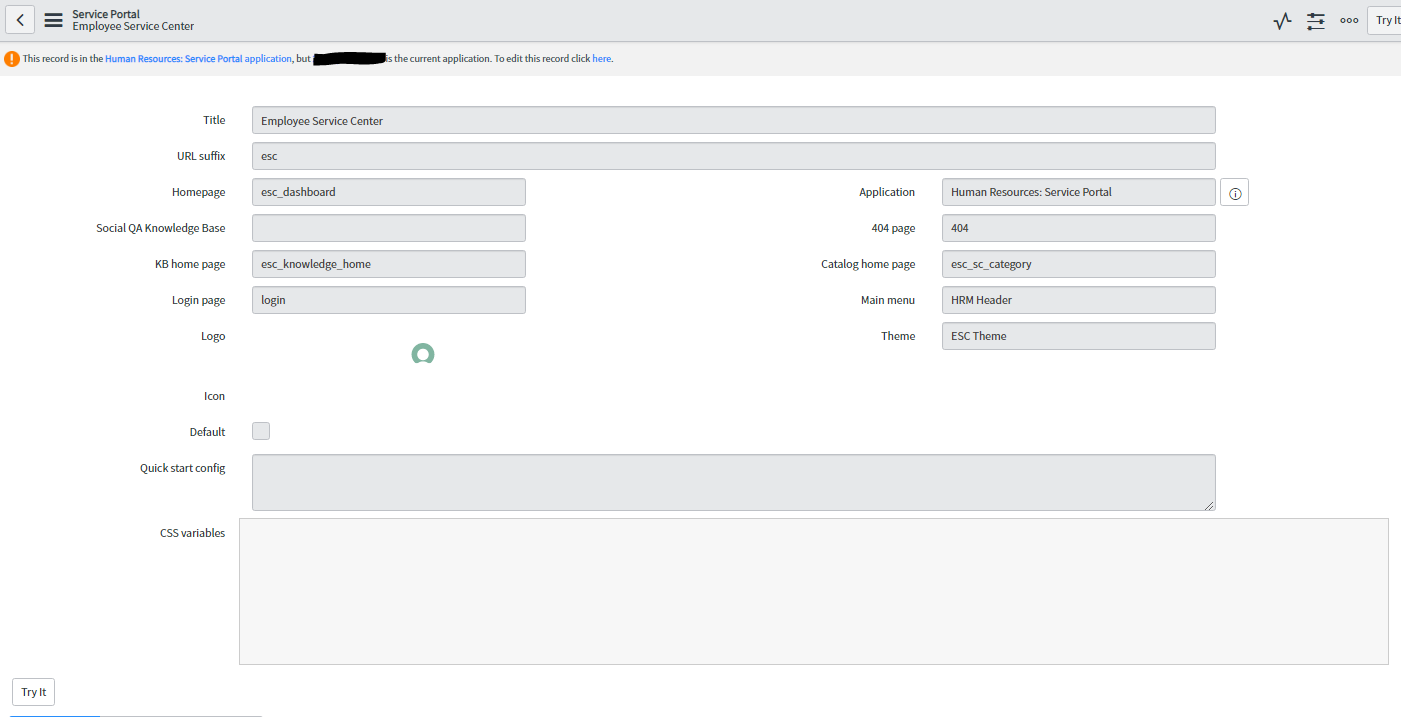Click the URL suffix label
The height and width of the screenshot is (717, 1401).
(x=201, y=156)
